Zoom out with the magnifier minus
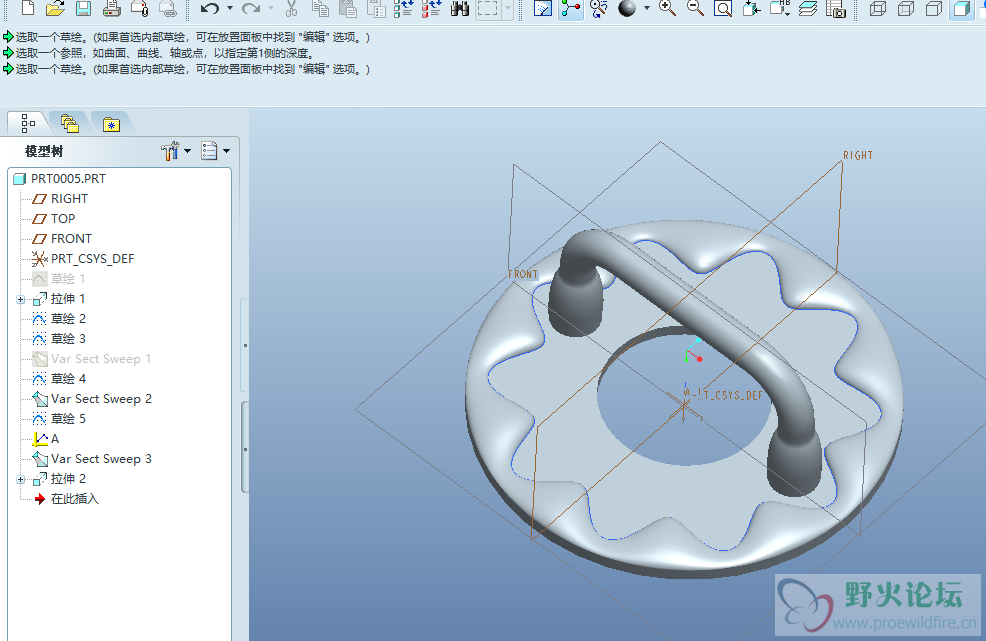 coord(695,8)
